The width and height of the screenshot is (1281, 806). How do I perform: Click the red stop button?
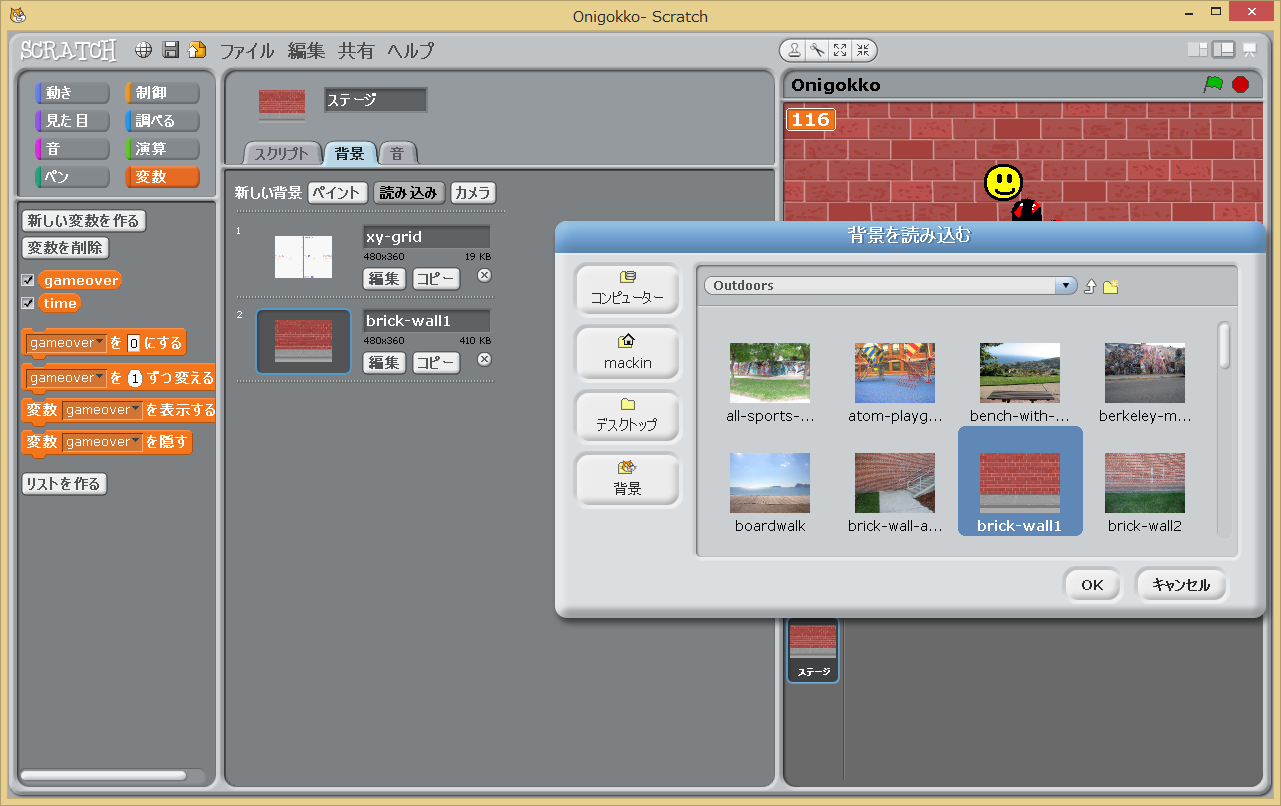pos(1241,85)
